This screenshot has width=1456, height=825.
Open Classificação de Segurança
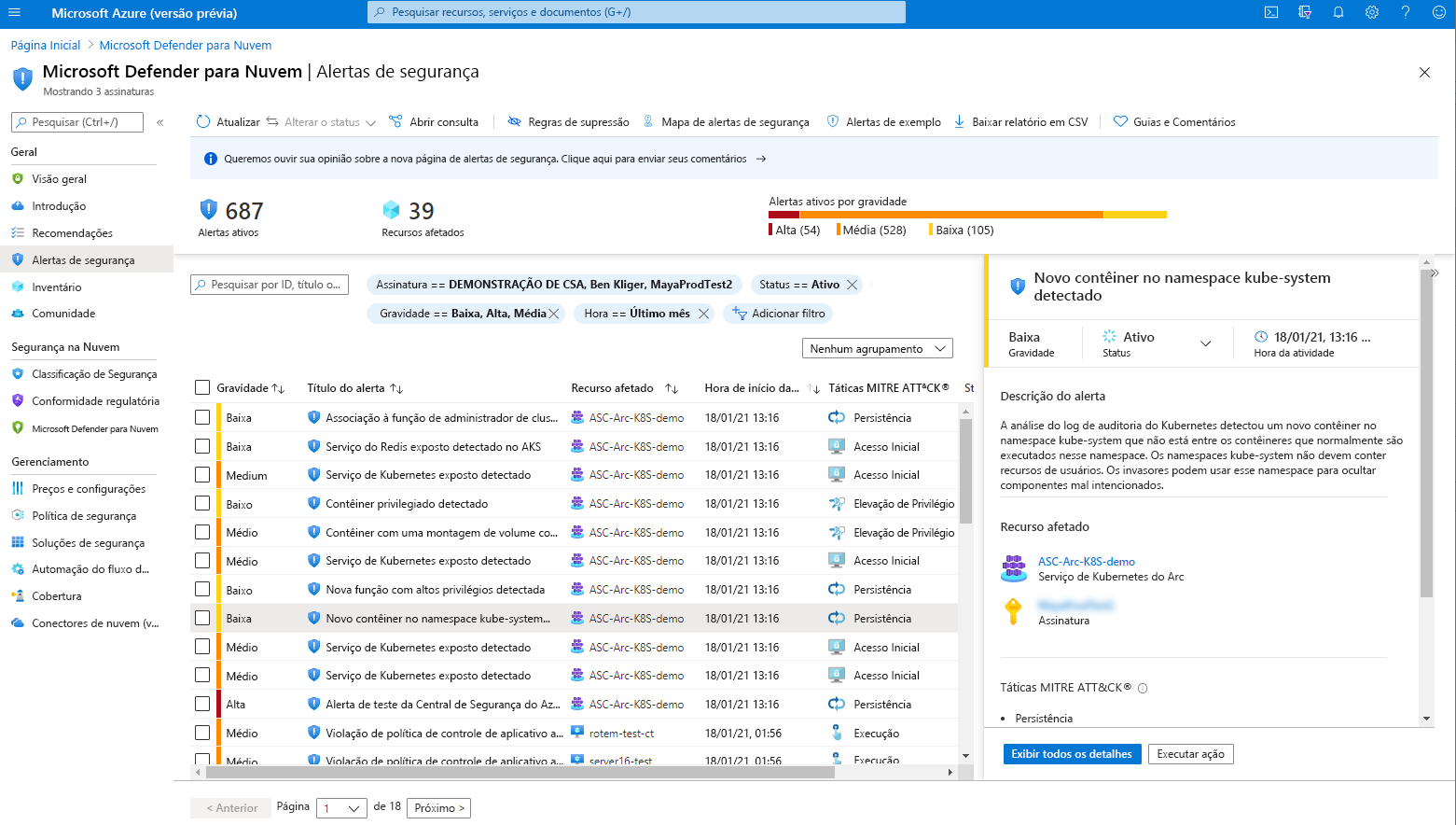[94, 374]
